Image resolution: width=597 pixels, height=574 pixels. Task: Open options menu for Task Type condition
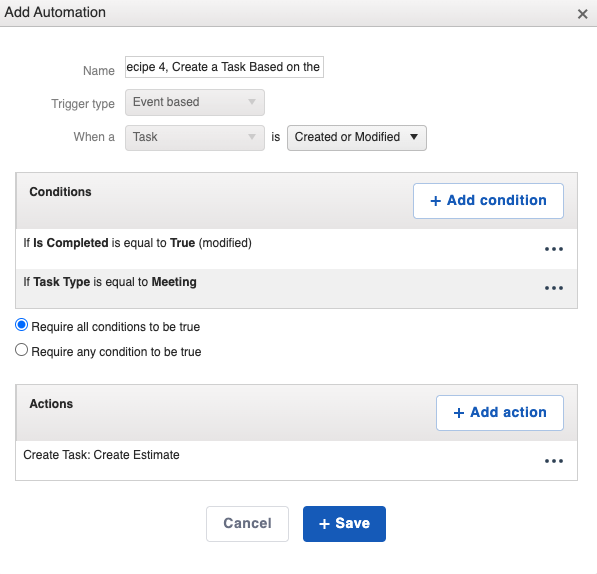[554, 288]
